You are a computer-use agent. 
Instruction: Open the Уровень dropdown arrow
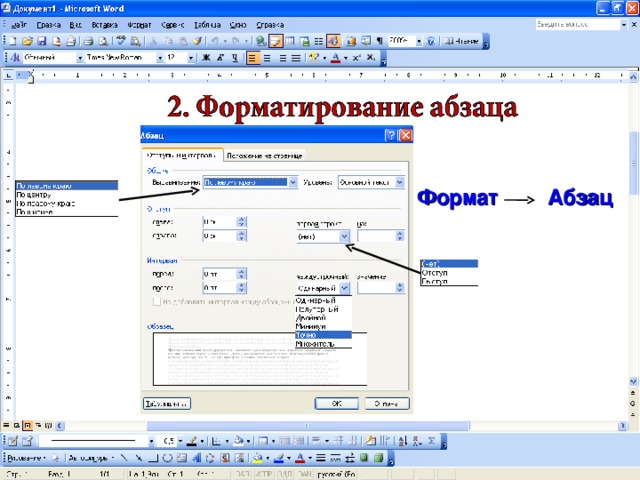point(400,182)
